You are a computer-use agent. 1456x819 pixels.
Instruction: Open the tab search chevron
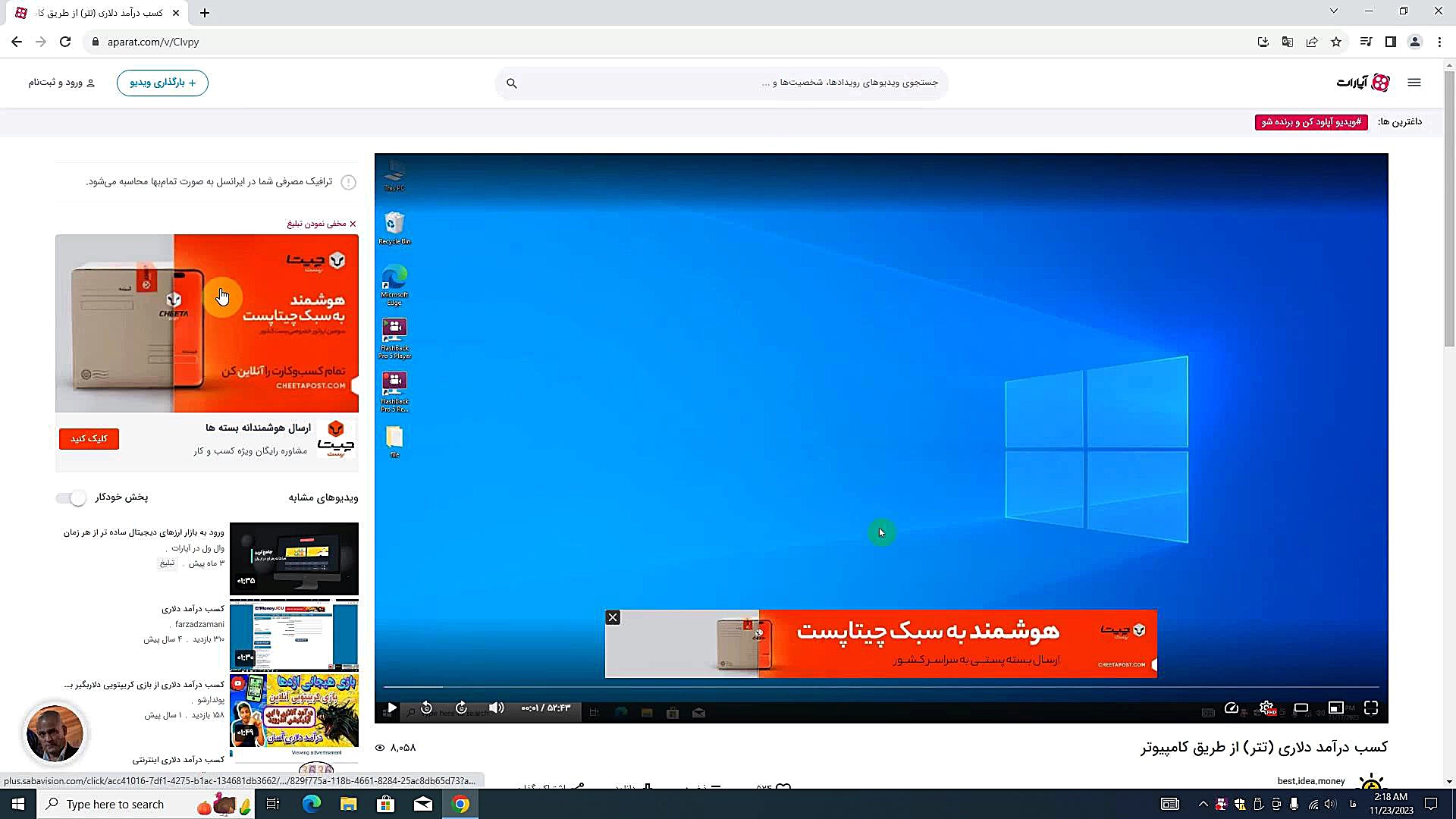click(x=1334, y=11)
